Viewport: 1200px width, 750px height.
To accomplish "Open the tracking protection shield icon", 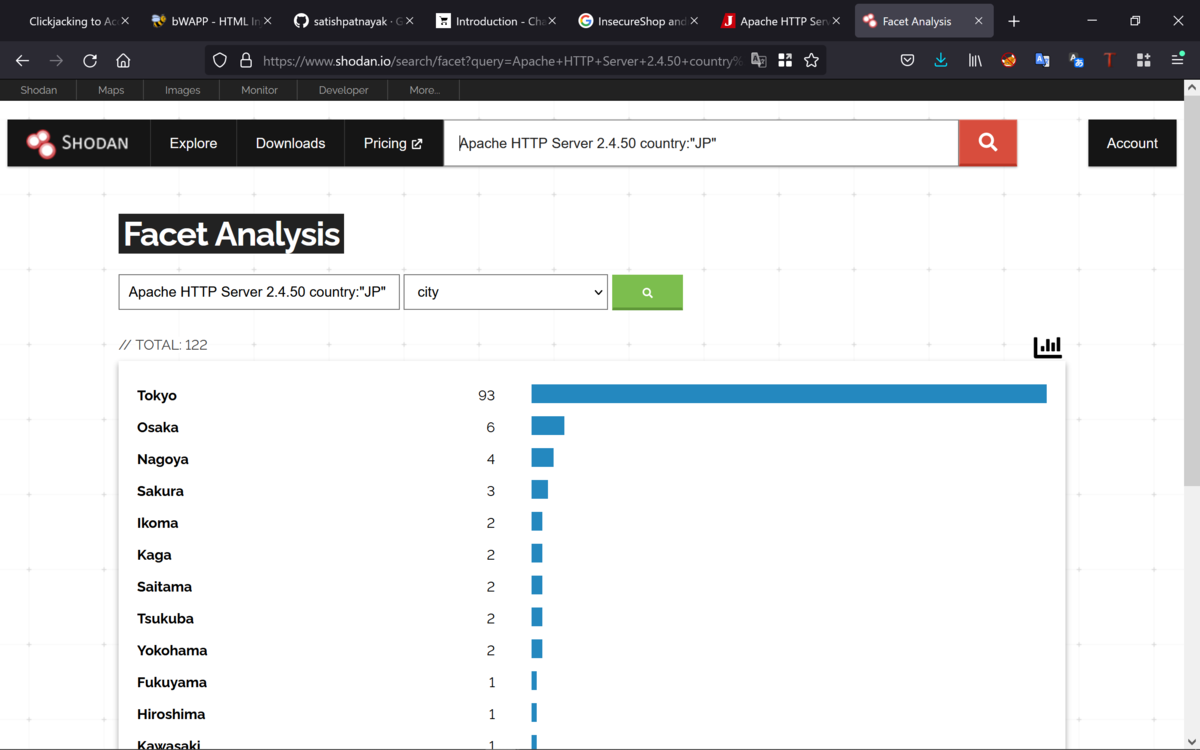I will click(220, 61).
